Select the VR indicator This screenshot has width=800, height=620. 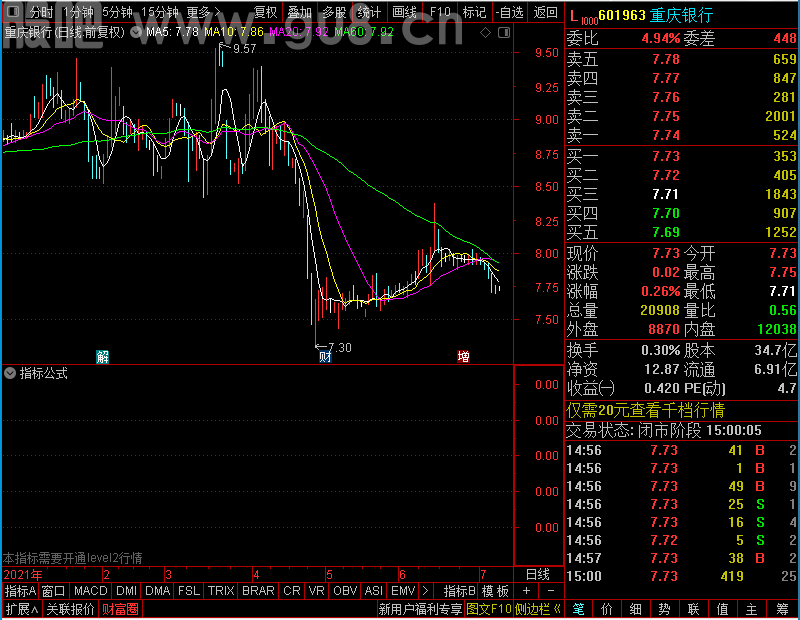pos(316,591)
